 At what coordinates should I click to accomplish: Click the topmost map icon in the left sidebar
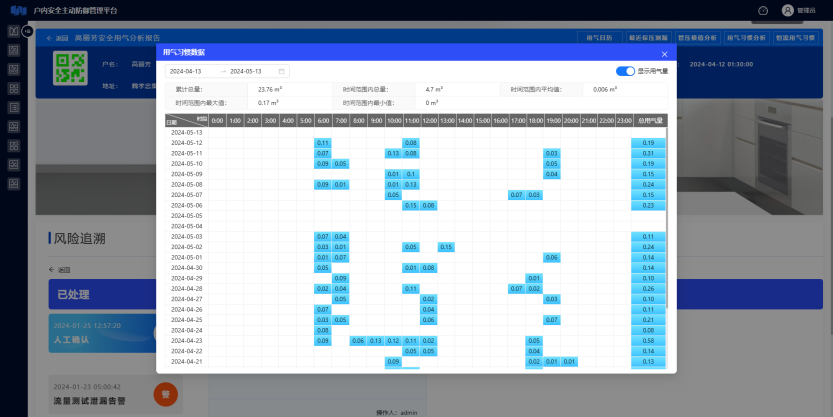(x=14, y=31)
